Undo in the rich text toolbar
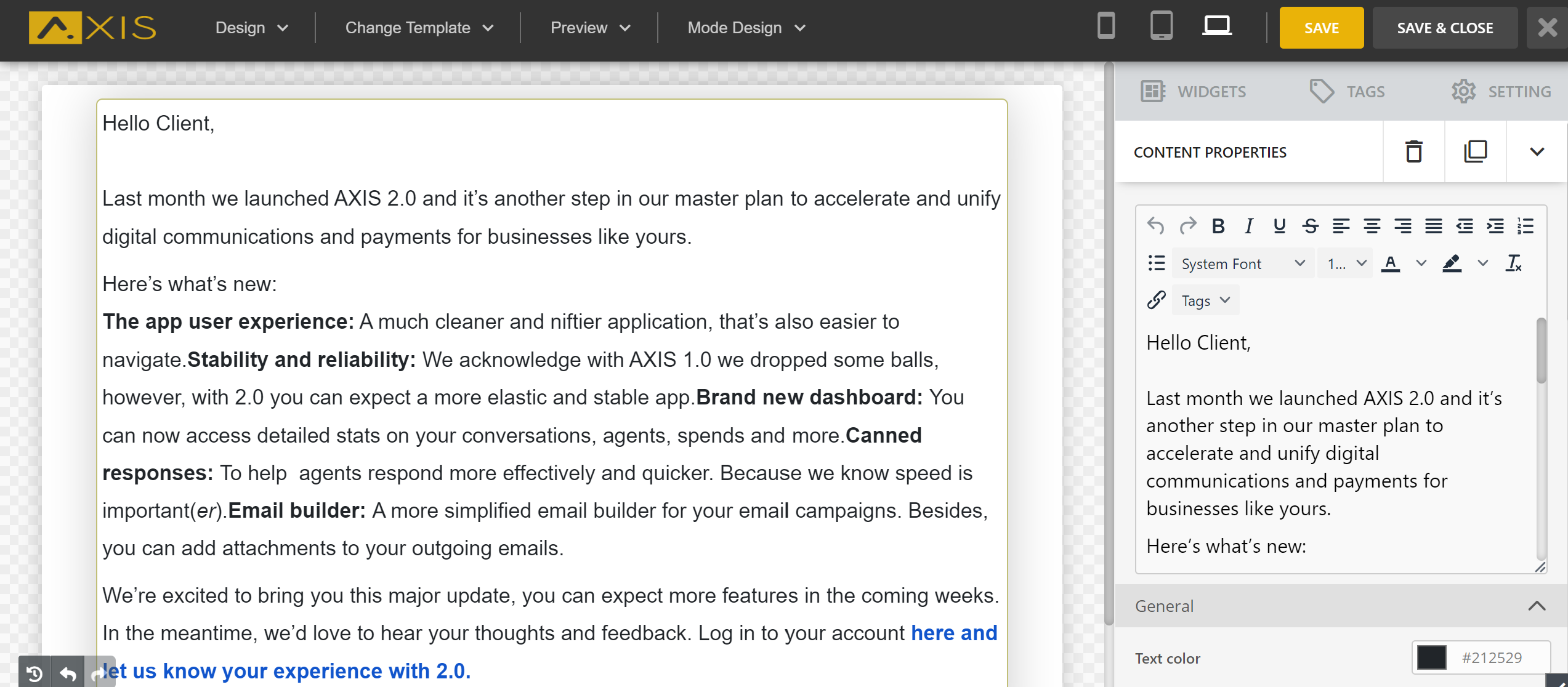1568x687 pixels. [1156, 226]
